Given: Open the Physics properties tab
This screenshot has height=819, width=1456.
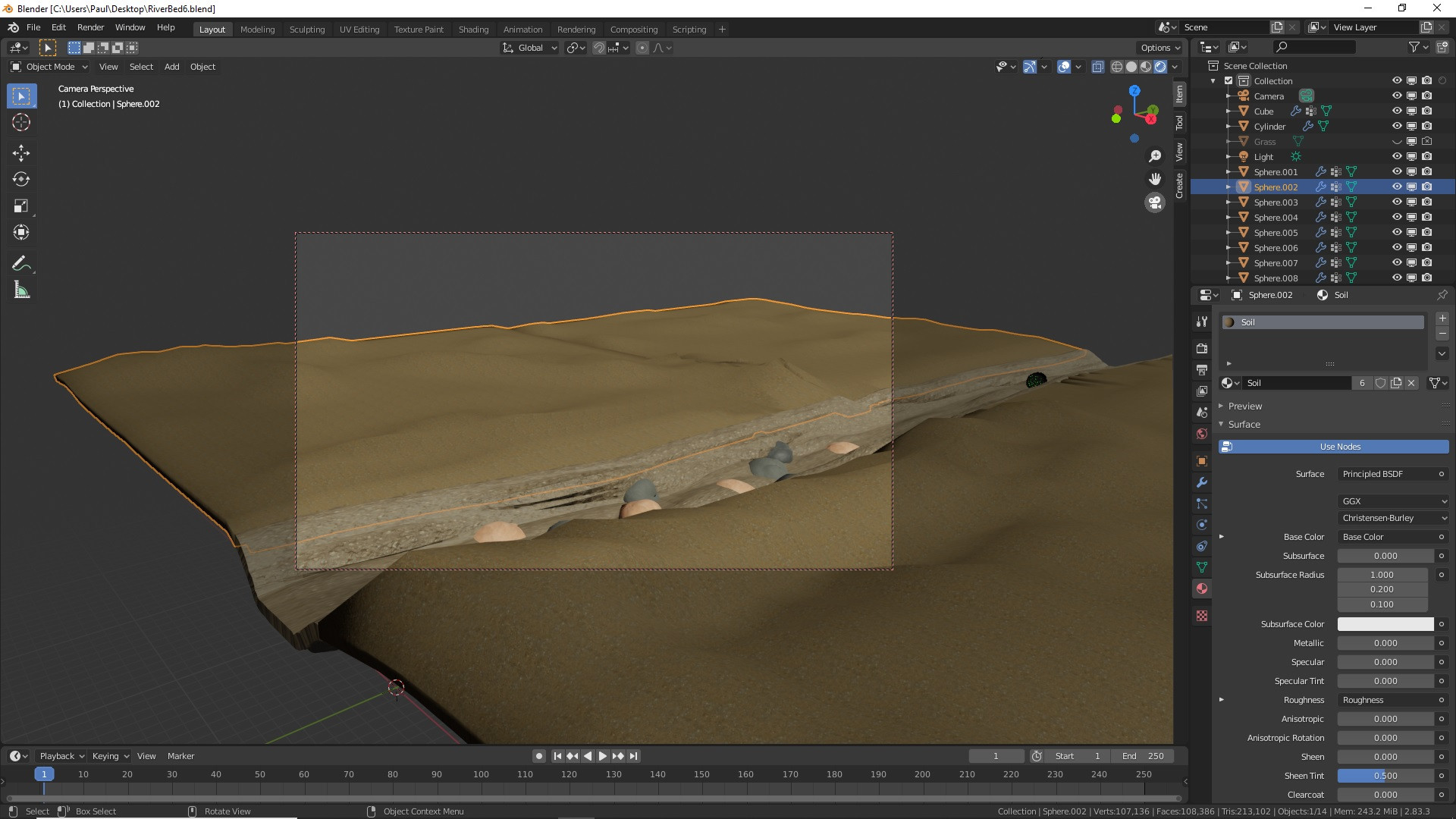Looking at the screenshot, I should click(1202, 525).
